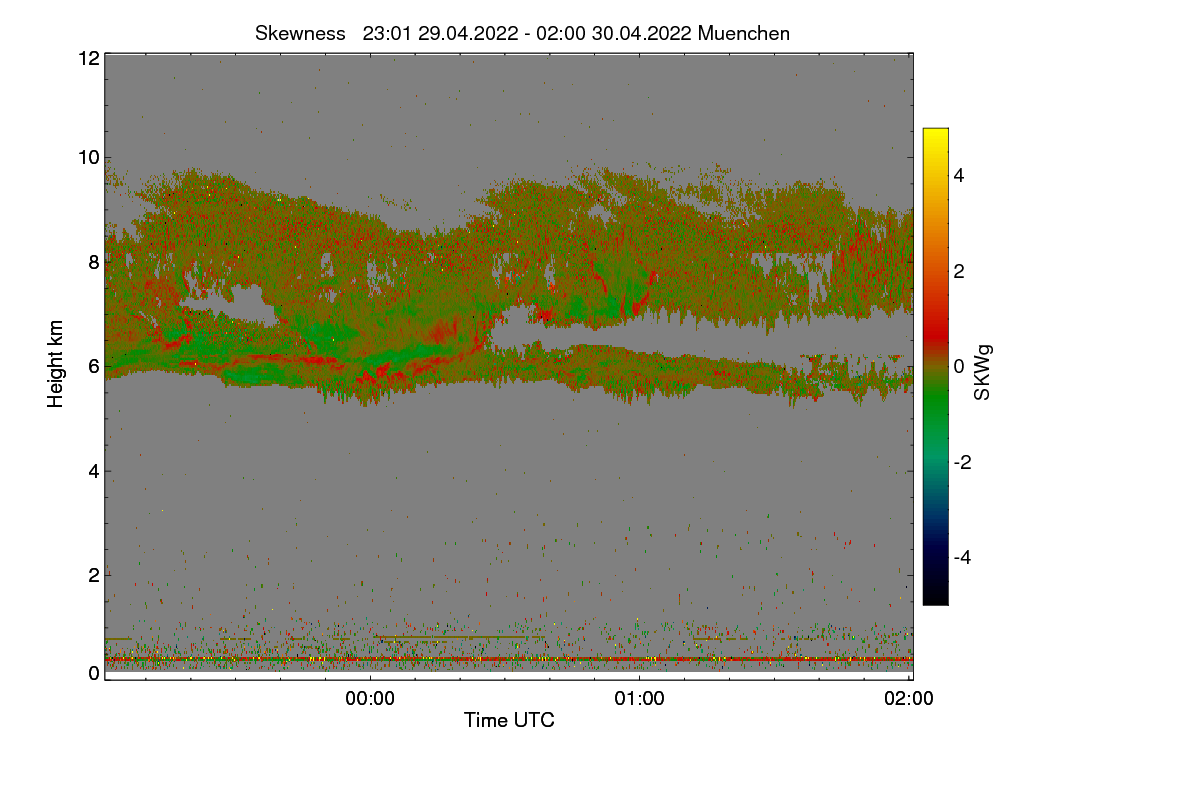Click the colorbar tick label 0
This screenshot has height=800, width=1200.
(x=959, y=366)
